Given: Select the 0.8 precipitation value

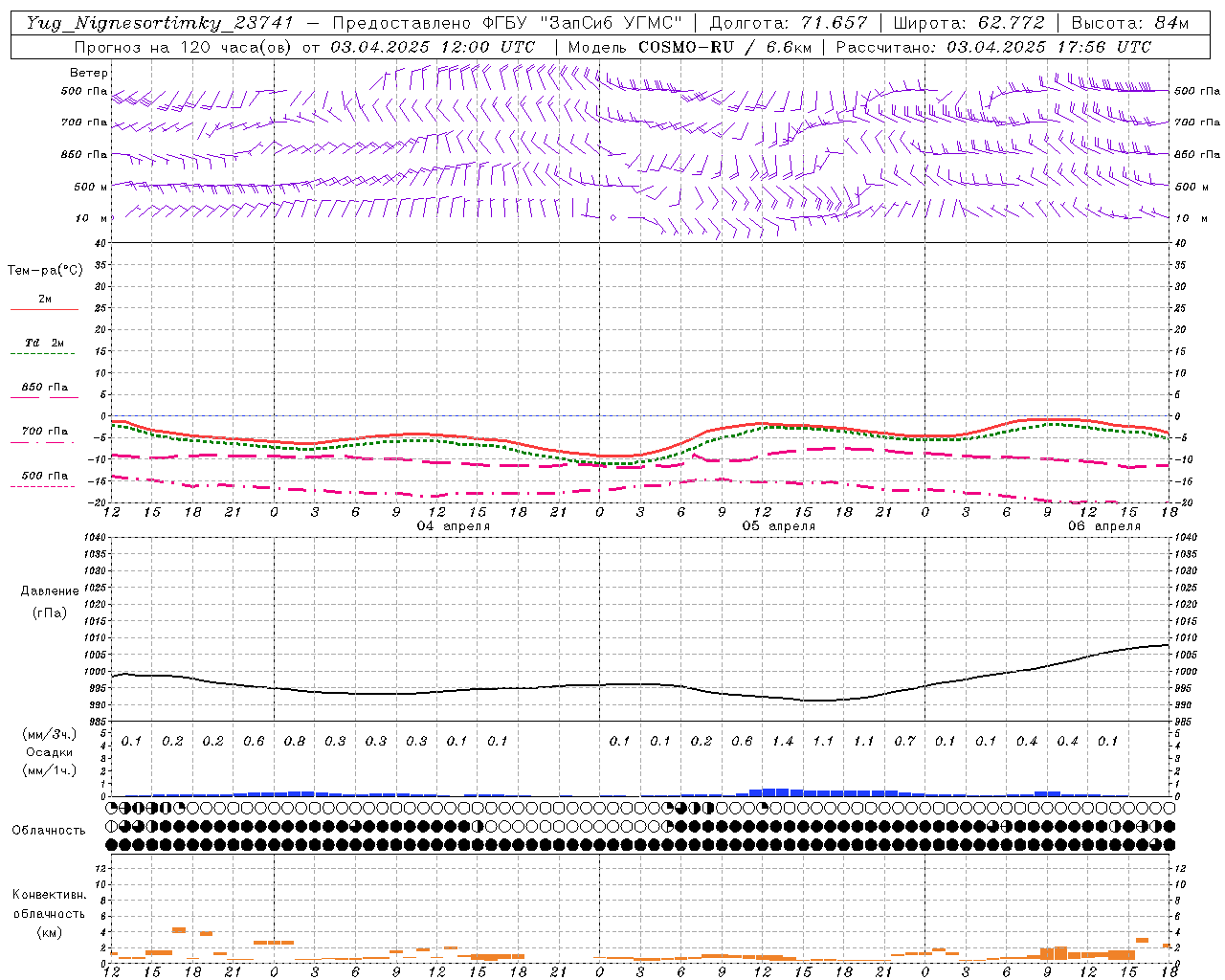Looking at the screenshot, I should tap(295, 742).
